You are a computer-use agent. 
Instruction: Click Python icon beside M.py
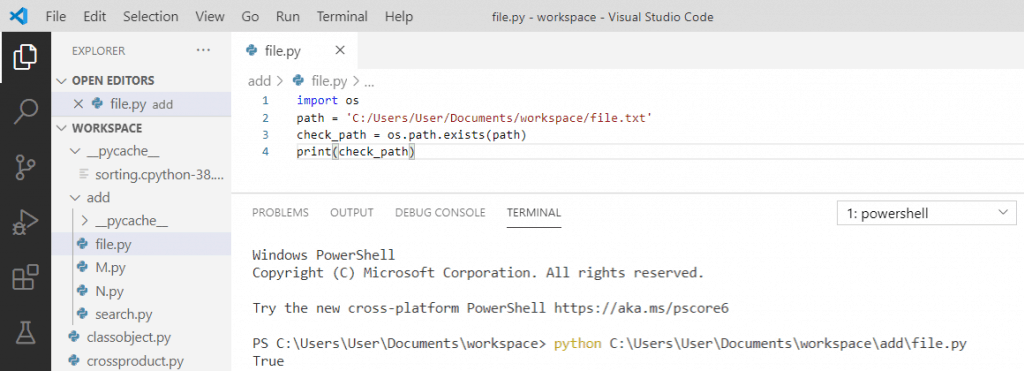click(x=82, y=267)
